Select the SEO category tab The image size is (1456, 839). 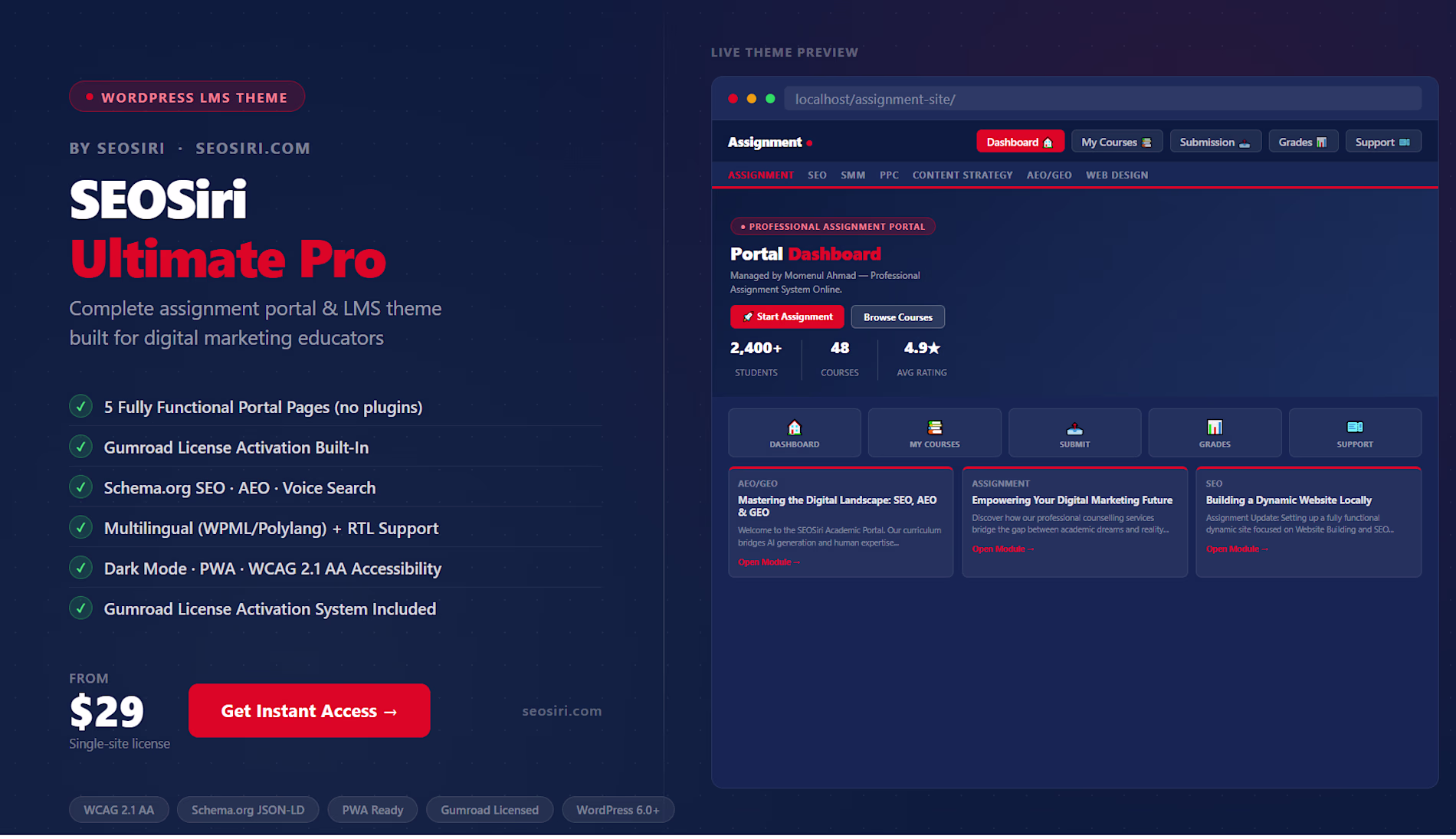click(817, 175)
